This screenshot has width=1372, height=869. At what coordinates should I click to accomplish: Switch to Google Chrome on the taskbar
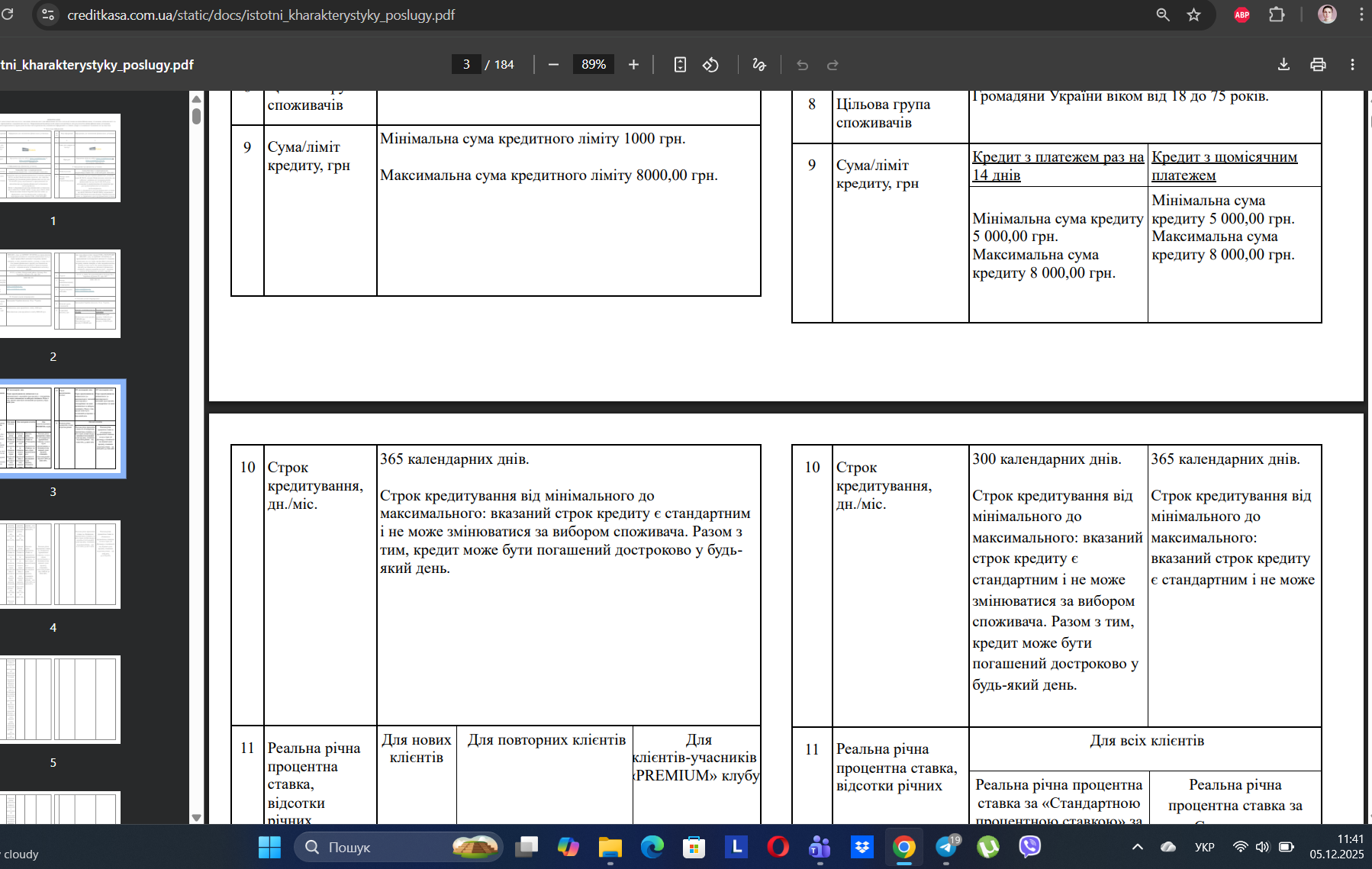click(x=904, y=847)
